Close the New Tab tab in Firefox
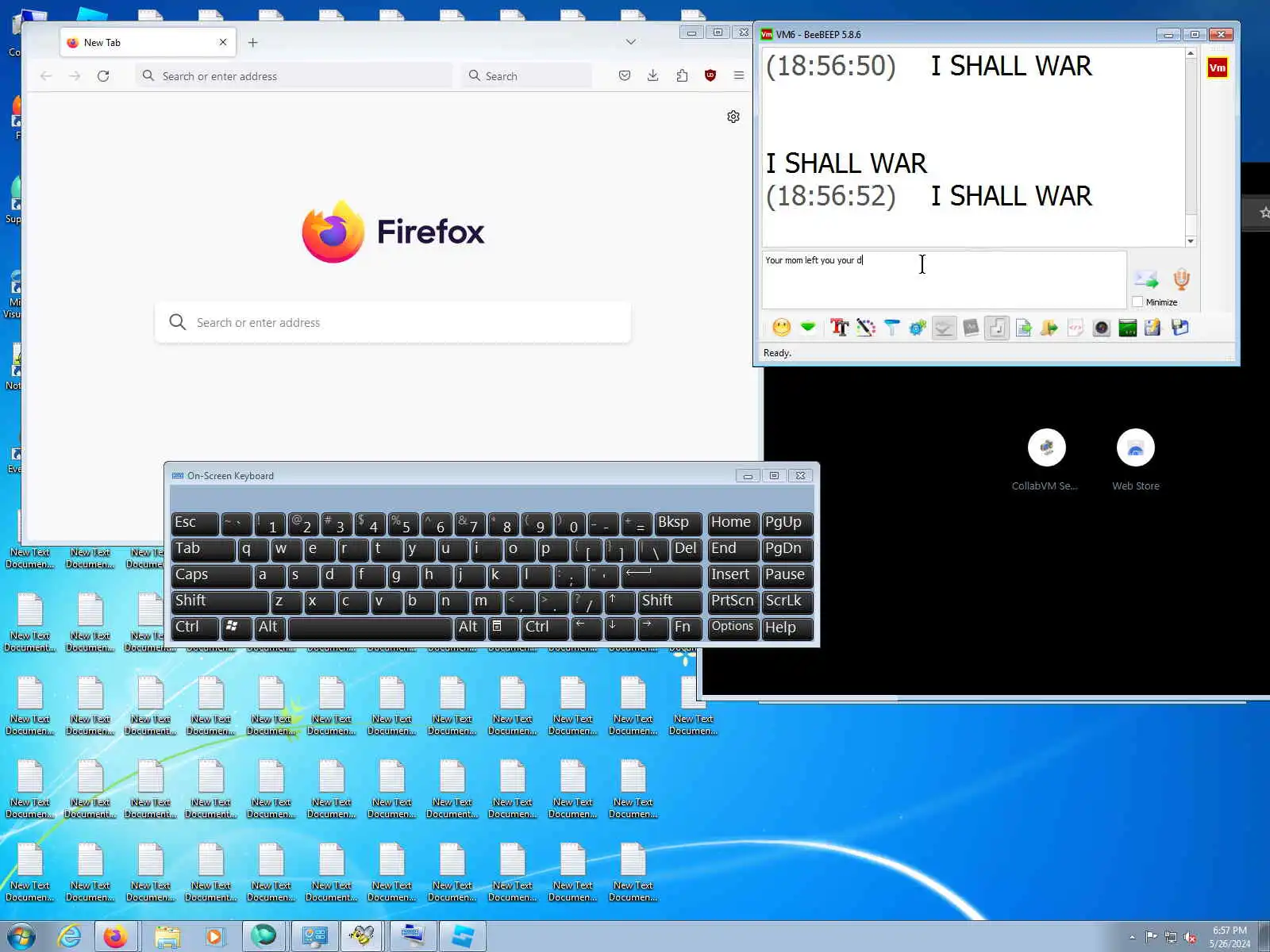The width and height of the screenshot is (1270, 952). (x=223, y=43)
